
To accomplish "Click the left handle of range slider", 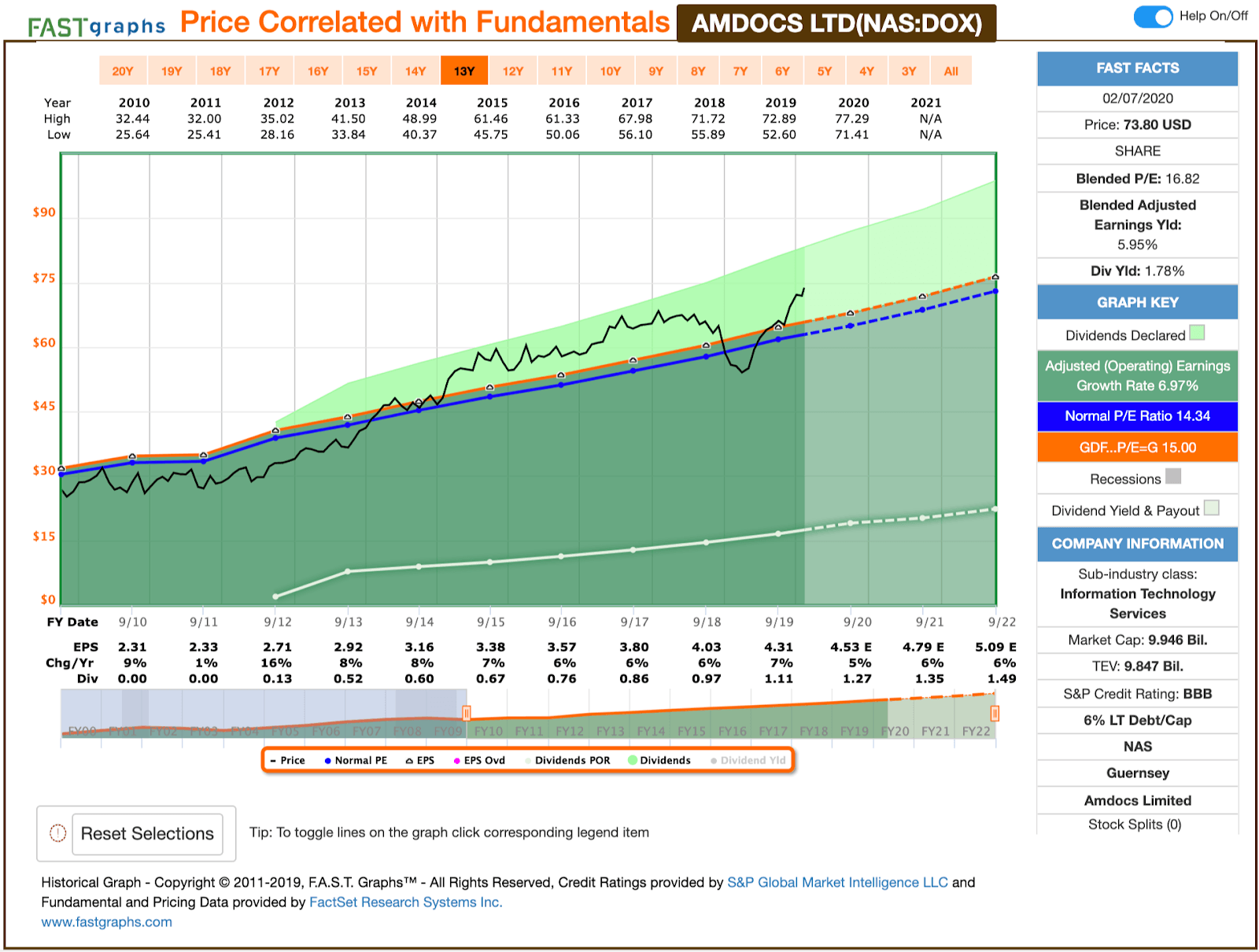I will click(467, 714).
